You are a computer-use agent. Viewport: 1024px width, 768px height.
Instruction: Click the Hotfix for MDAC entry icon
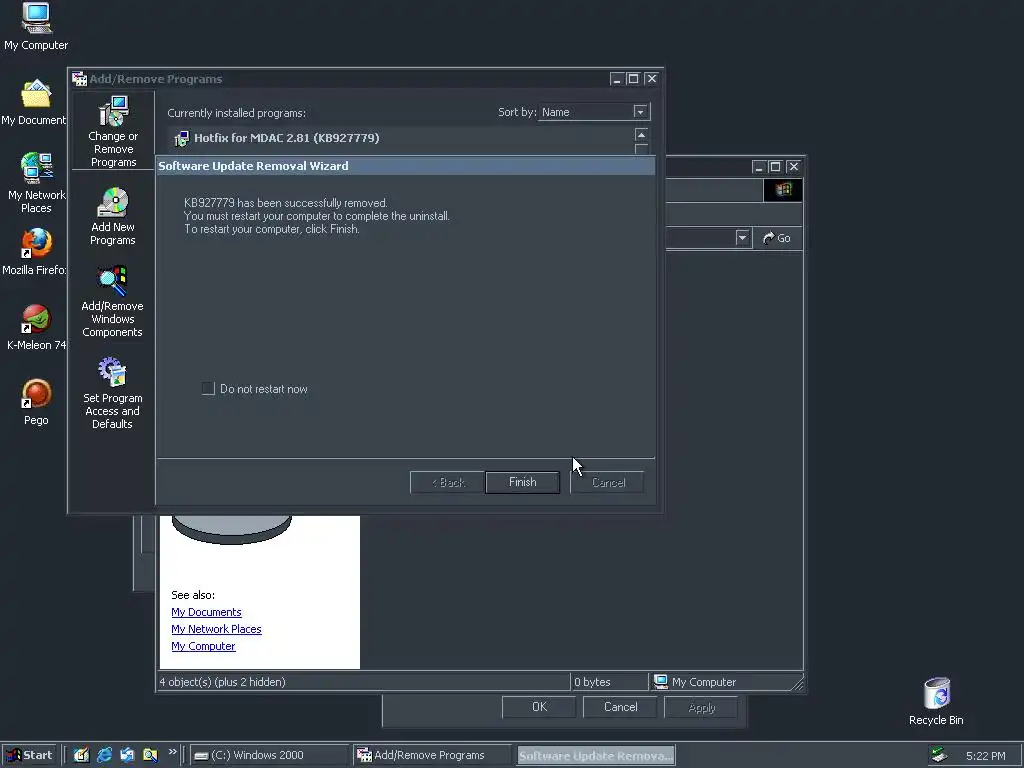tap(182, 138)
